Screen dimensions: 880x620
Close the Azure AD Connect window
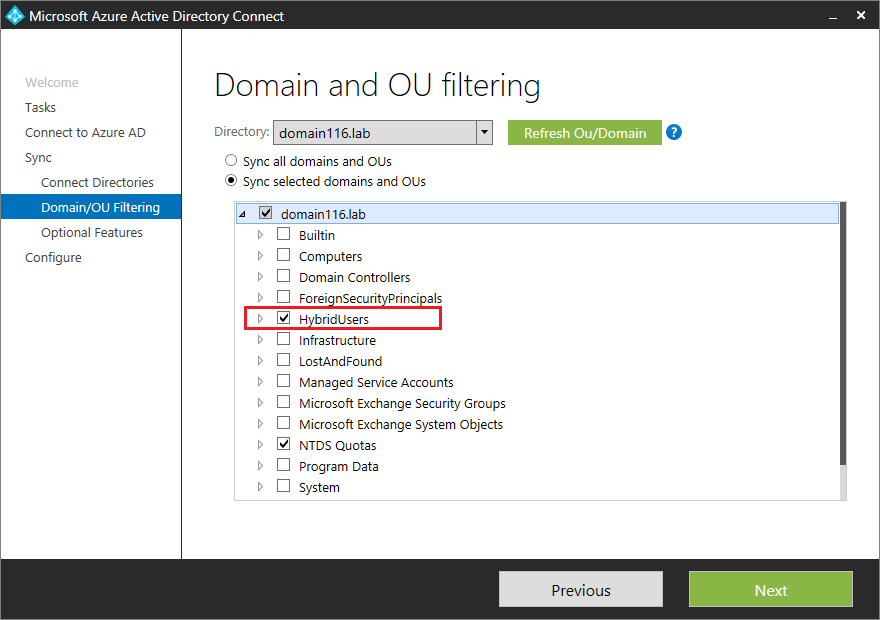(860, 15)
